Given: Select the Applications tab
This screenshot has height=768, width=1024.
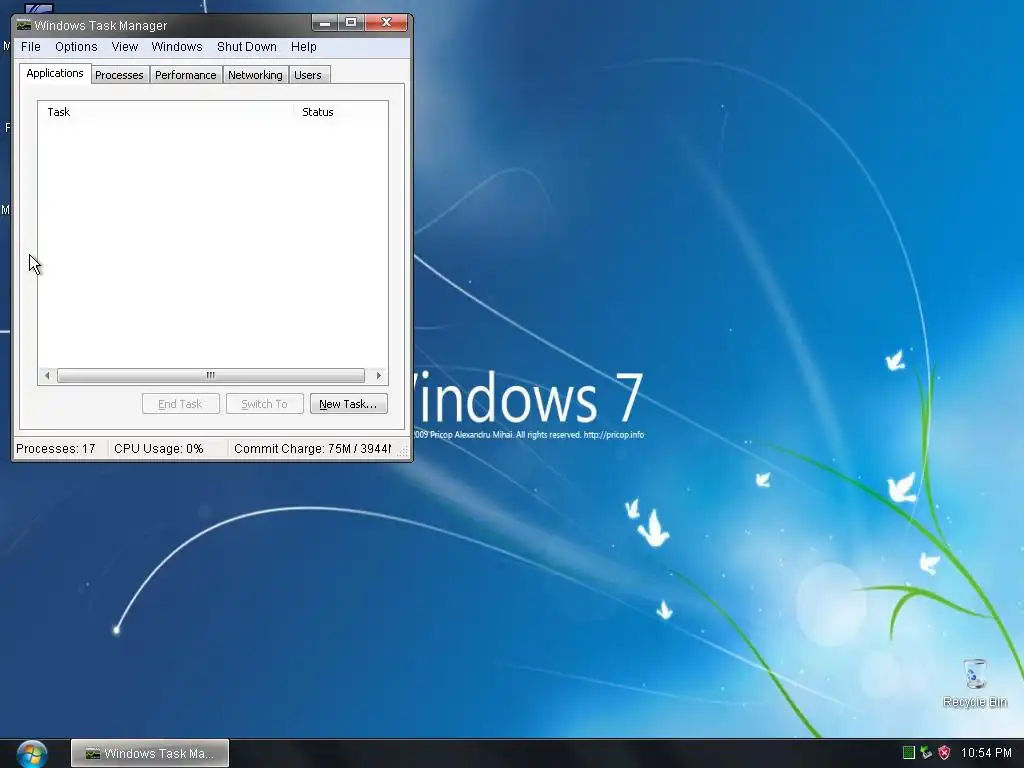Looking at the screenshot, I should pos(55,73).
